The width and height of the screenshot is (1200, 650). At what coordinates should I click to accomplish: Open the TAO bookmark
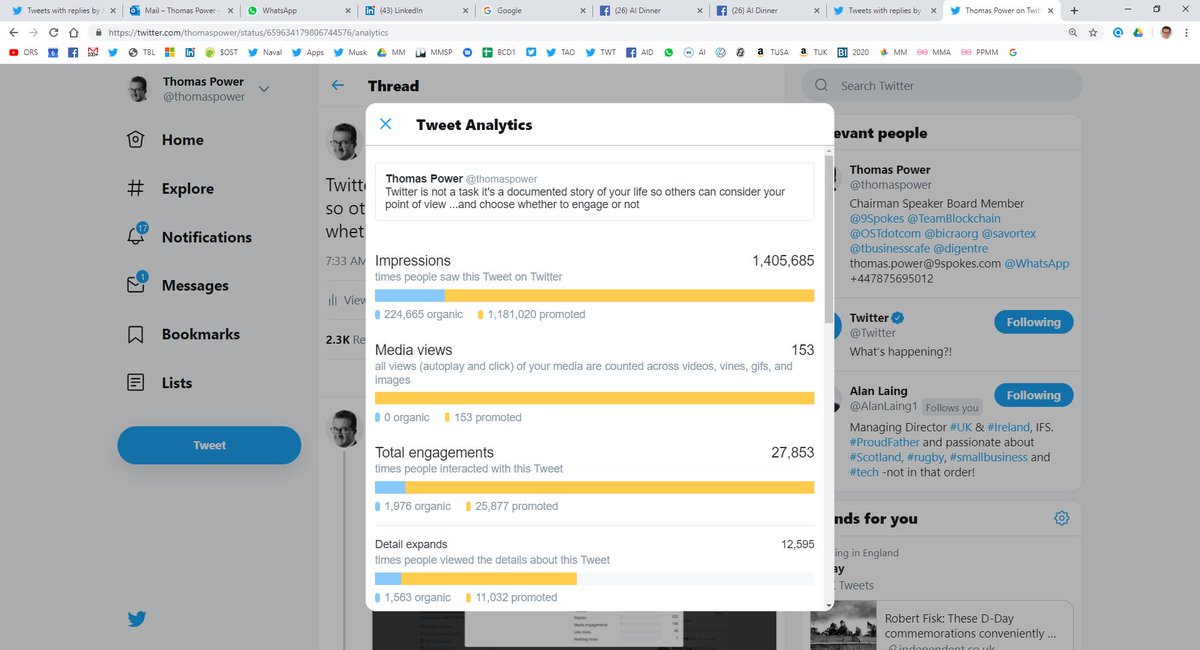click(559, 51)
